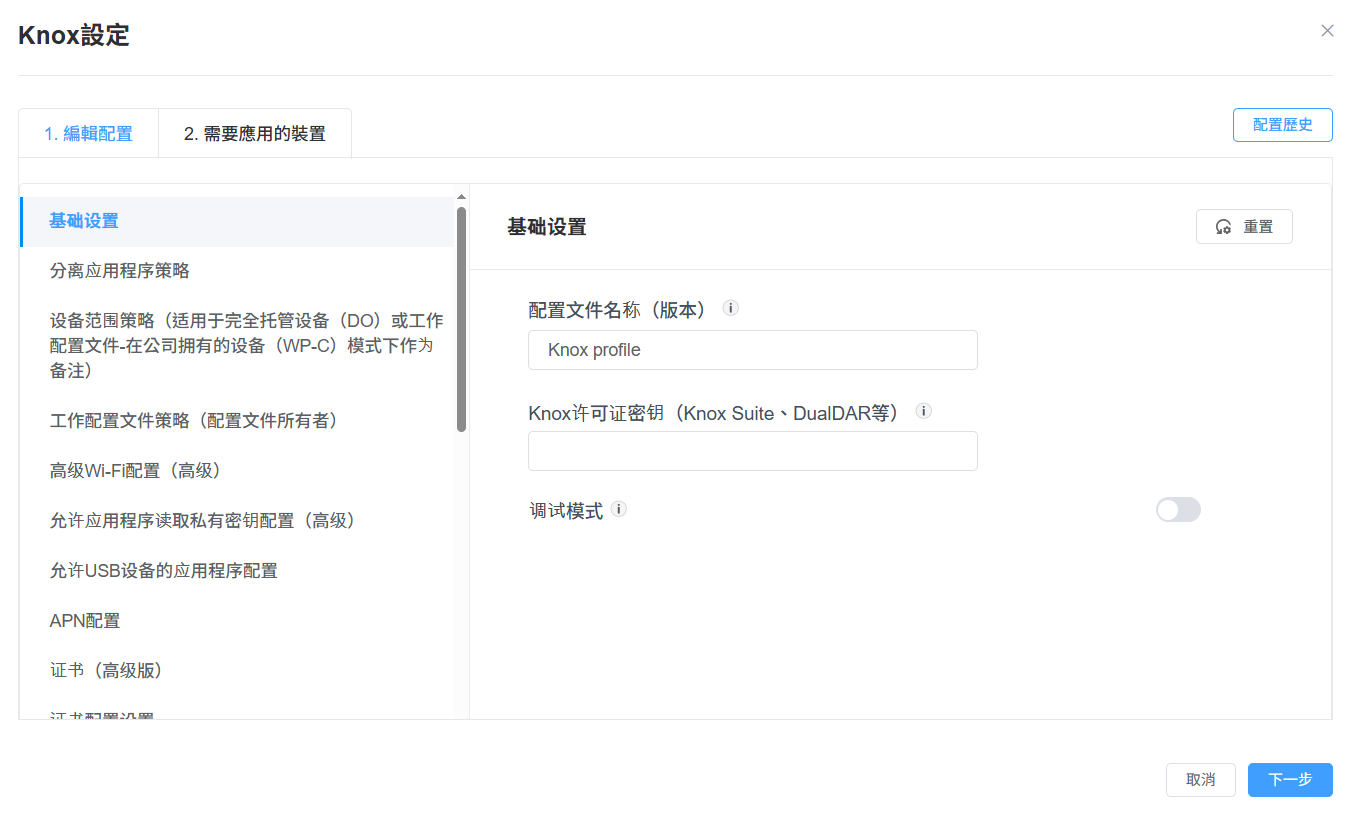Select 允许USB设备的应用程序配置
The height and width of the screenshot is (814, 1350).
pyautogui.click(x=237, y=571)
